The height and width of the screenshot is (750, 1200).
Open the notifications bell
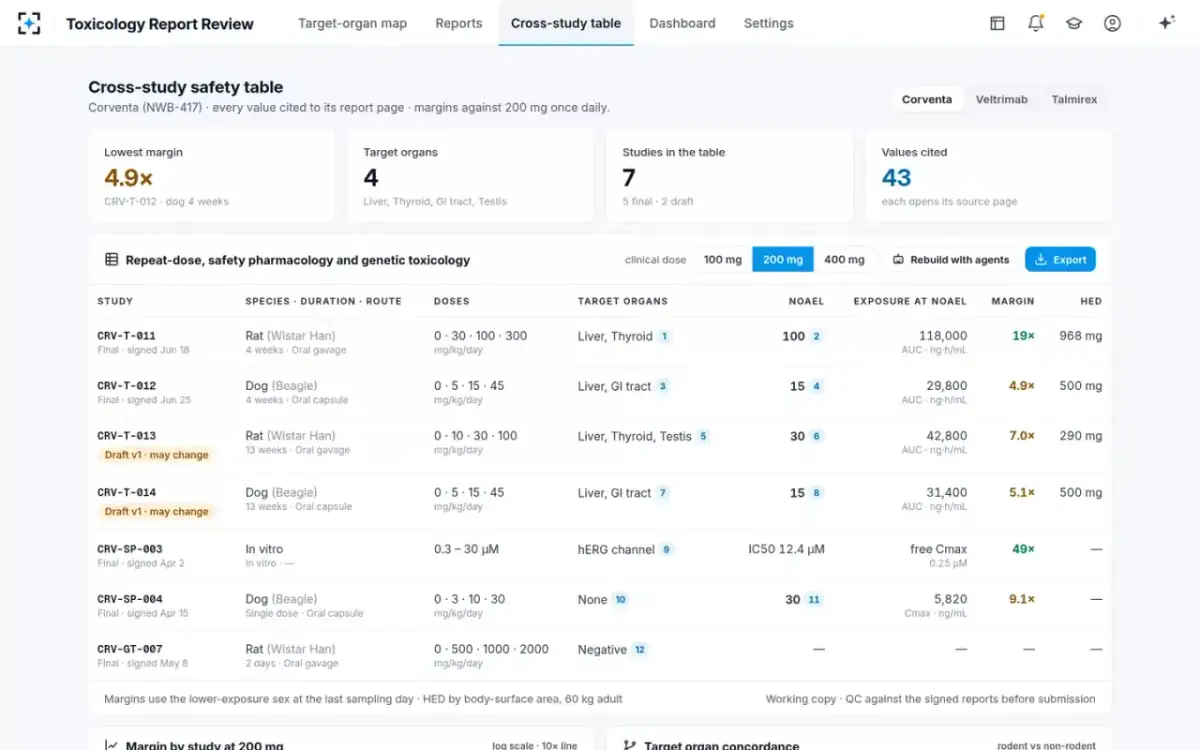[1036, 23]
